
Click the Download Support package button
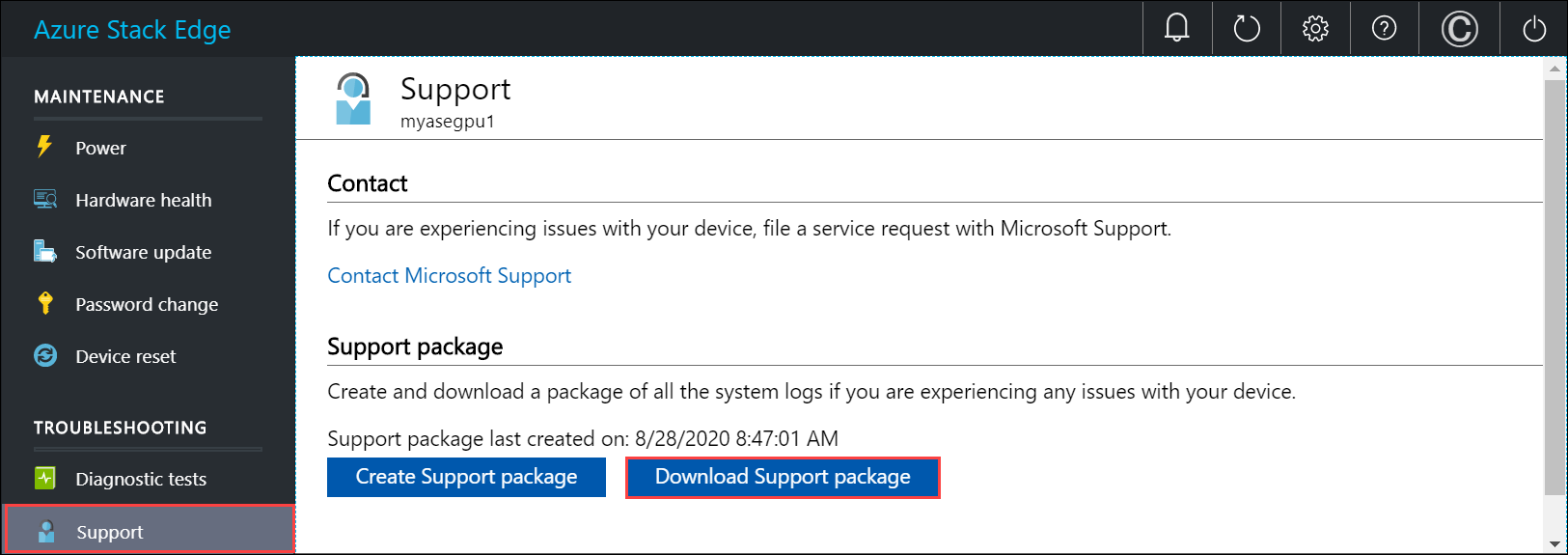pyautogui.click(x=783, y=477)
